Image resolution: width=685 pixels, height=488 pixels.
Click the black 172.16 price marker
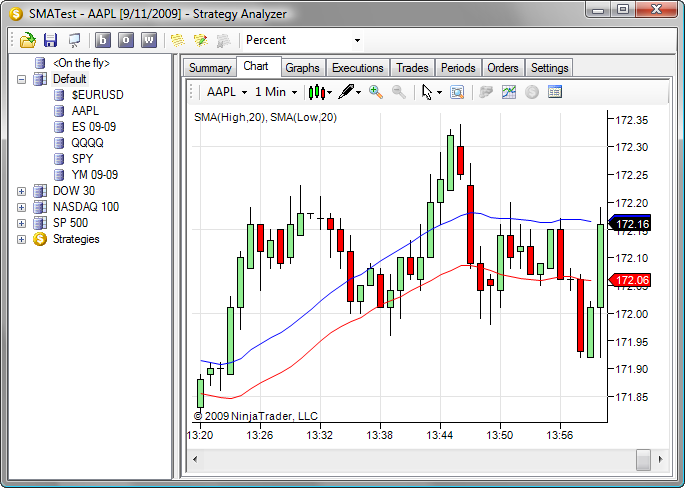click(630, 224)
